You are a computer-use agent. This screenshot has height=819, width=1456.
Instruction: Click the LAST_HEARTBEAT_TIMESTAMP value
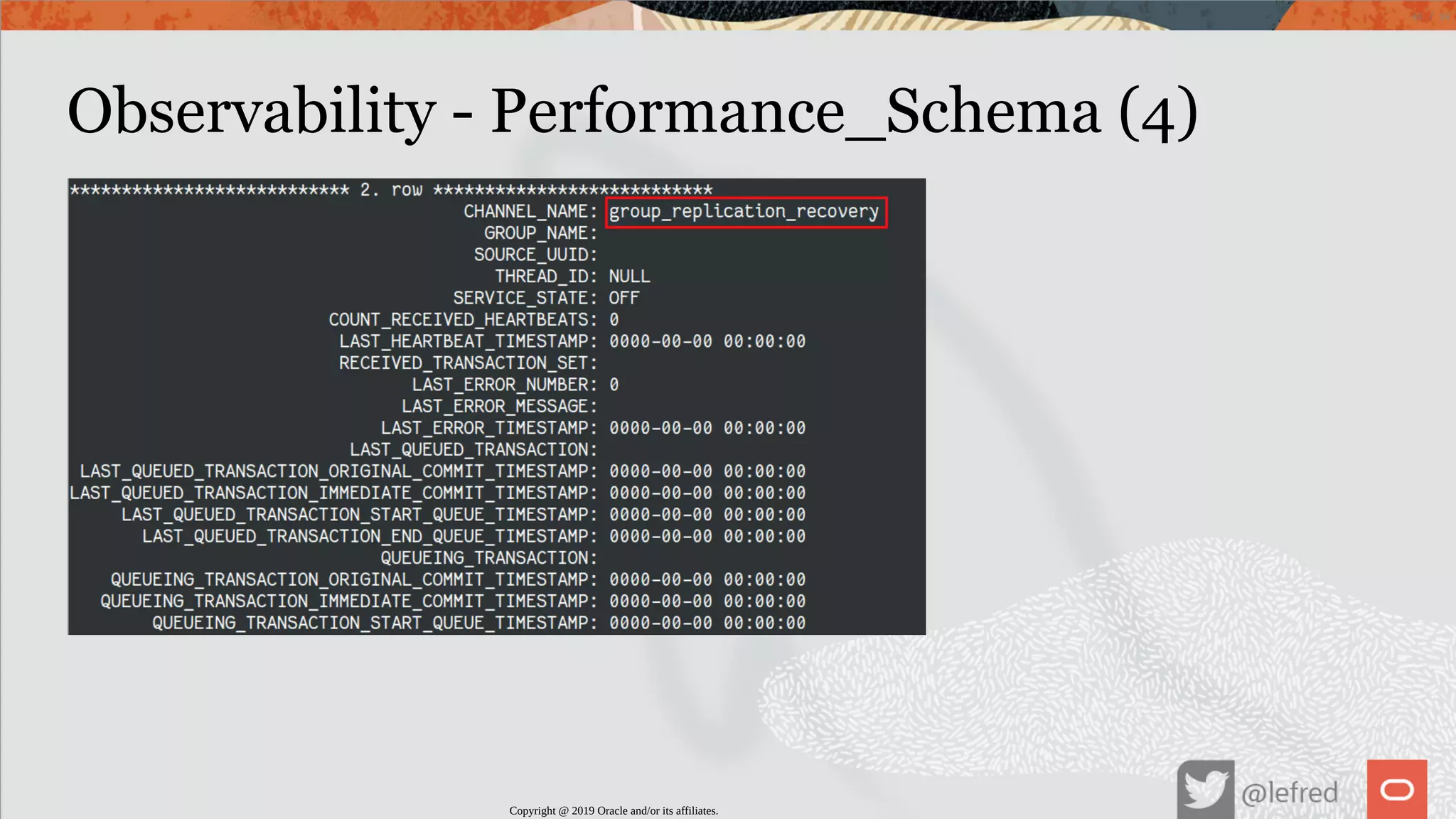pos(707,341)
